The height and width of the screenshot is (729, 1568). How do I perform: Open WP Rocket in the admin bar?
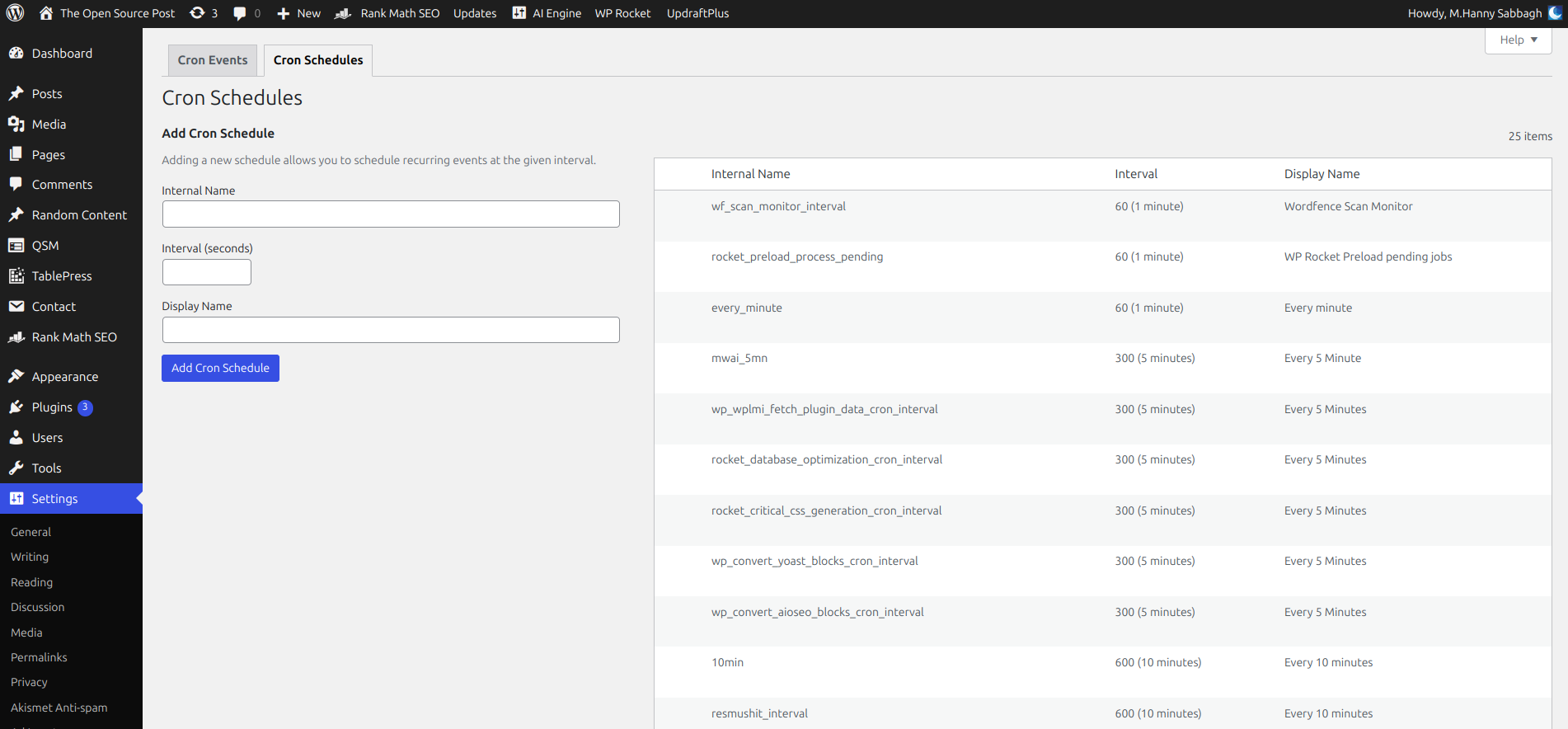tap(622, 13)
